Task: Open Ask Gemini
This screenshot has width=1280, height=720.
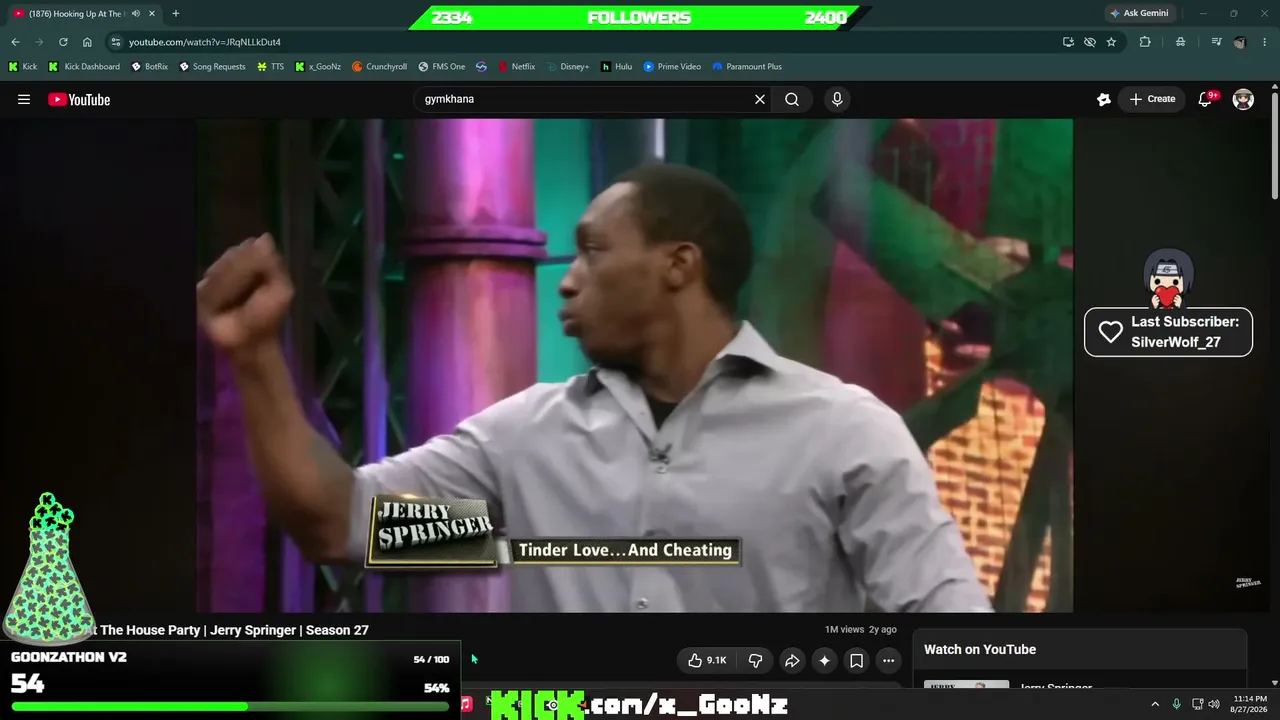Action: click(1139, 13)
